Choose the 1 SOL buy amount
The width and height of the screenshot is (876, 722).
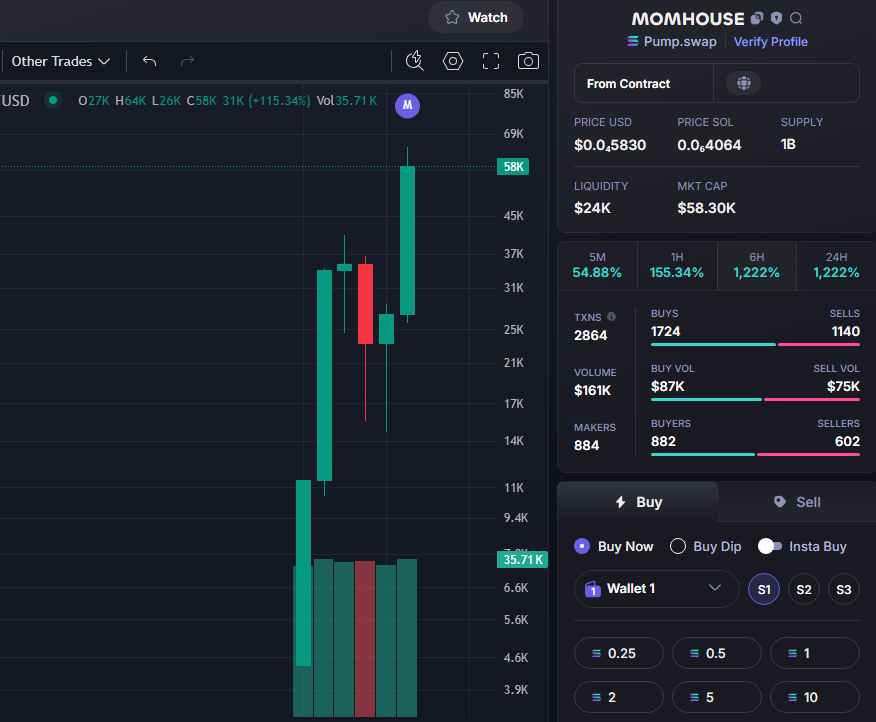coord(815,653)
